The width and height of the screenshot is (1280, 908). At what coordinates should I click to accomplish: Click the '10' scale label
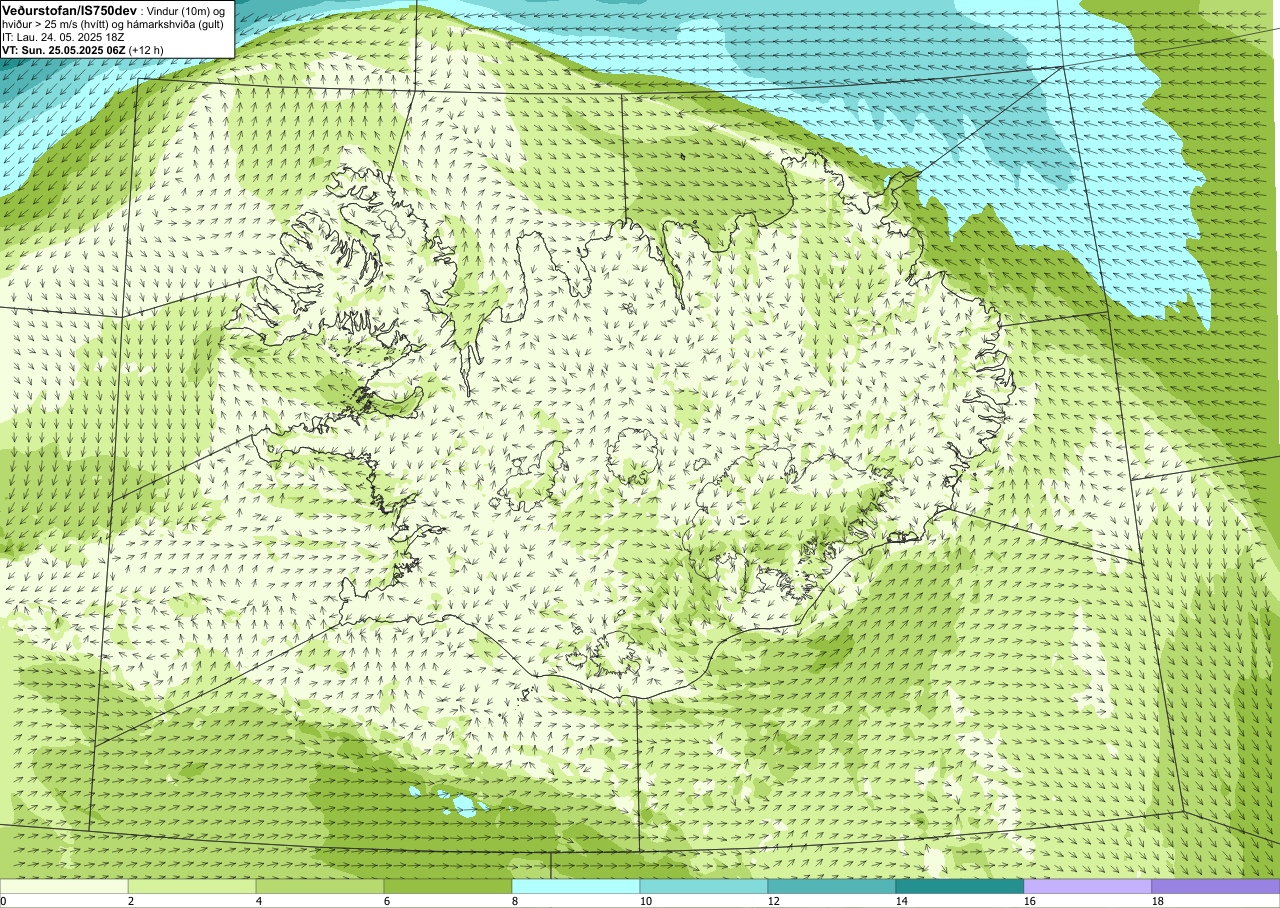pos(647,901)
